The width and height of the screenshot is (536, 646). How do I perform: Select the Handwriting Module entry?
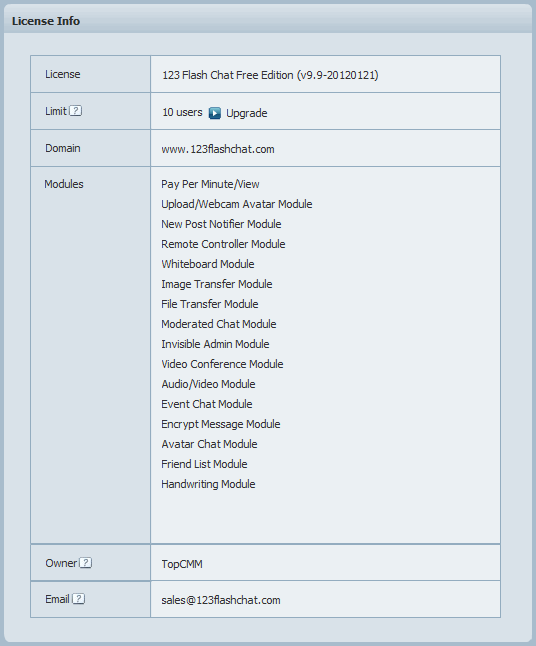208,484
